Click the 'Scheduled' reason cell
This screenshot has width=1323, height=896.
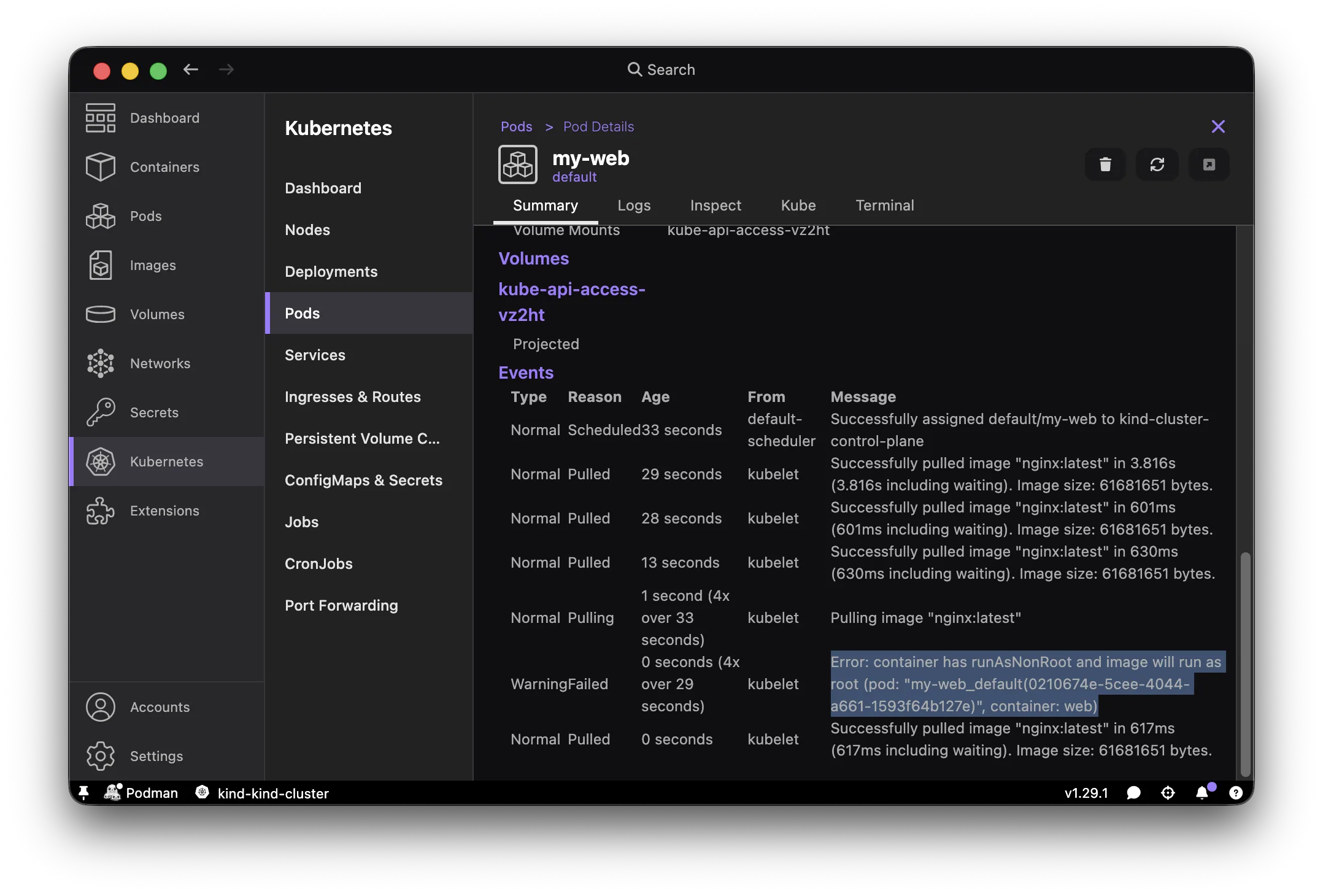(604, 430)
